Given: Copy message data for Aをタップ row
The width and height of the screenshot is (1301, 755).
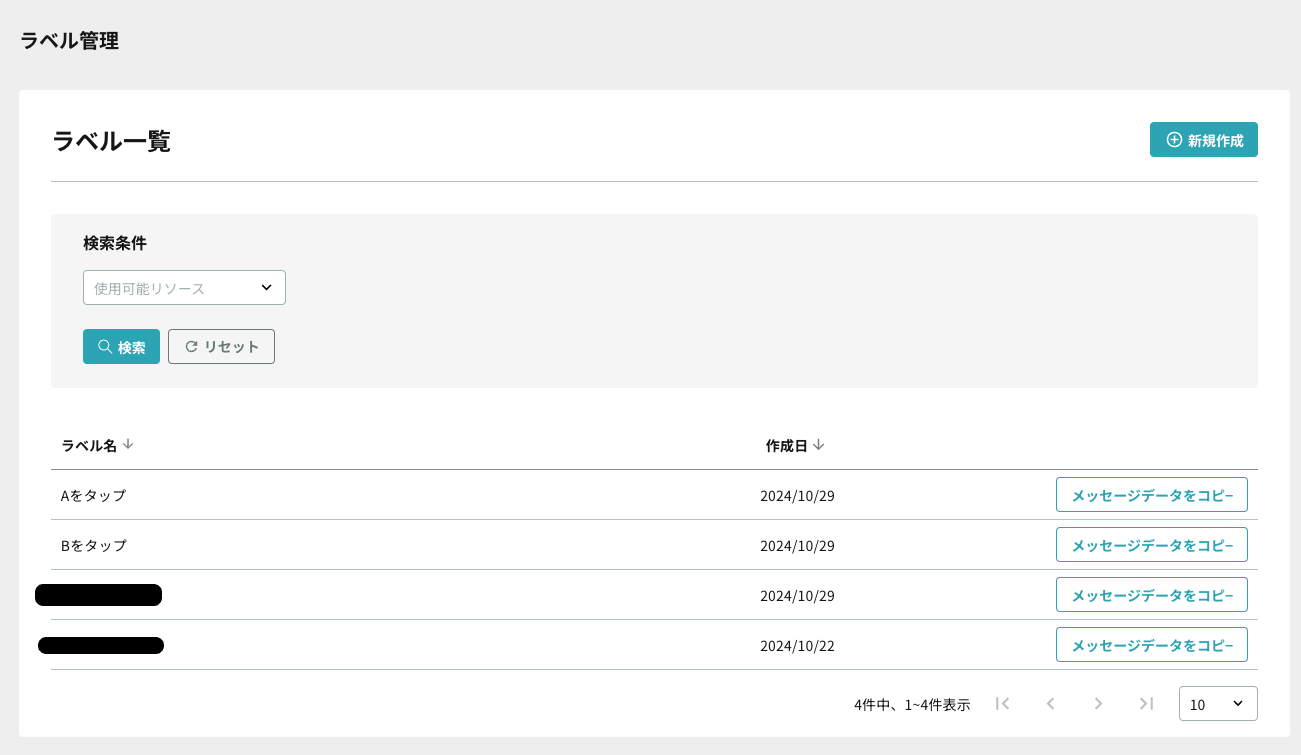Looking at the screenshot, I should pyautogui.click(x=1151, y=495).
